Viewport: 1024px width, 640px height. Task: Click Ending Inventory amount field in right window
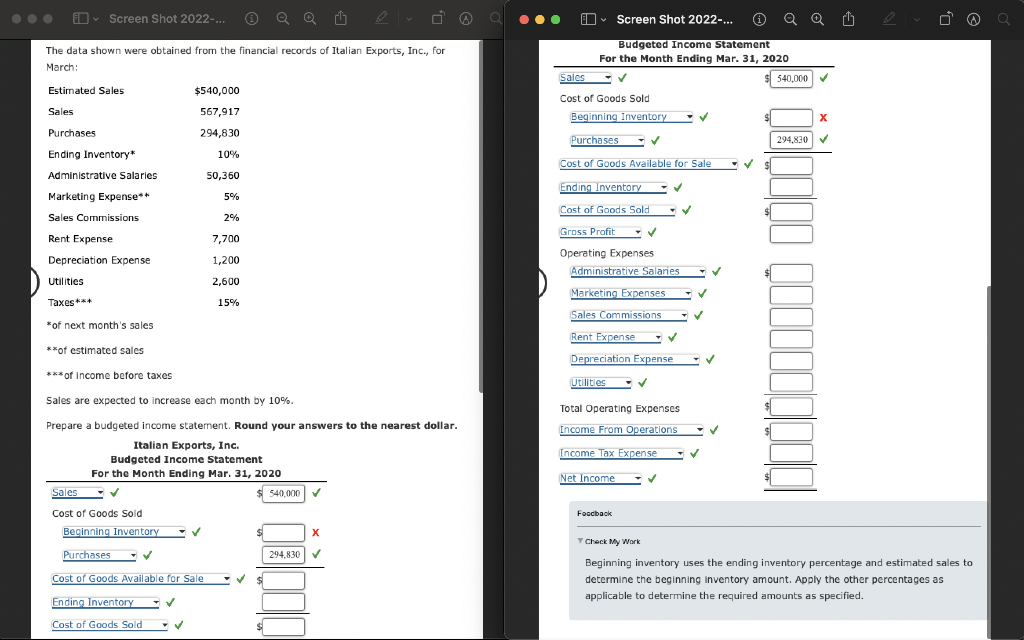(791, 187)
